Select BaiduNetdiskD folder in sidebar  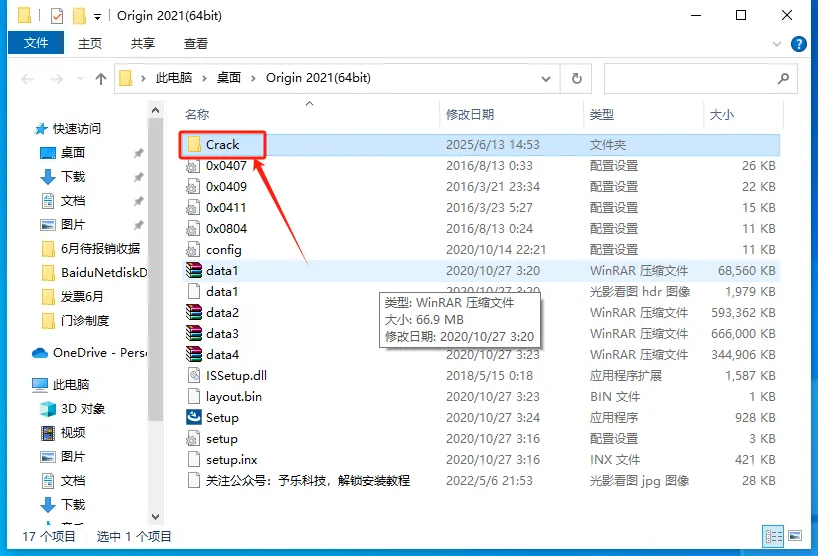click(94, 273)
